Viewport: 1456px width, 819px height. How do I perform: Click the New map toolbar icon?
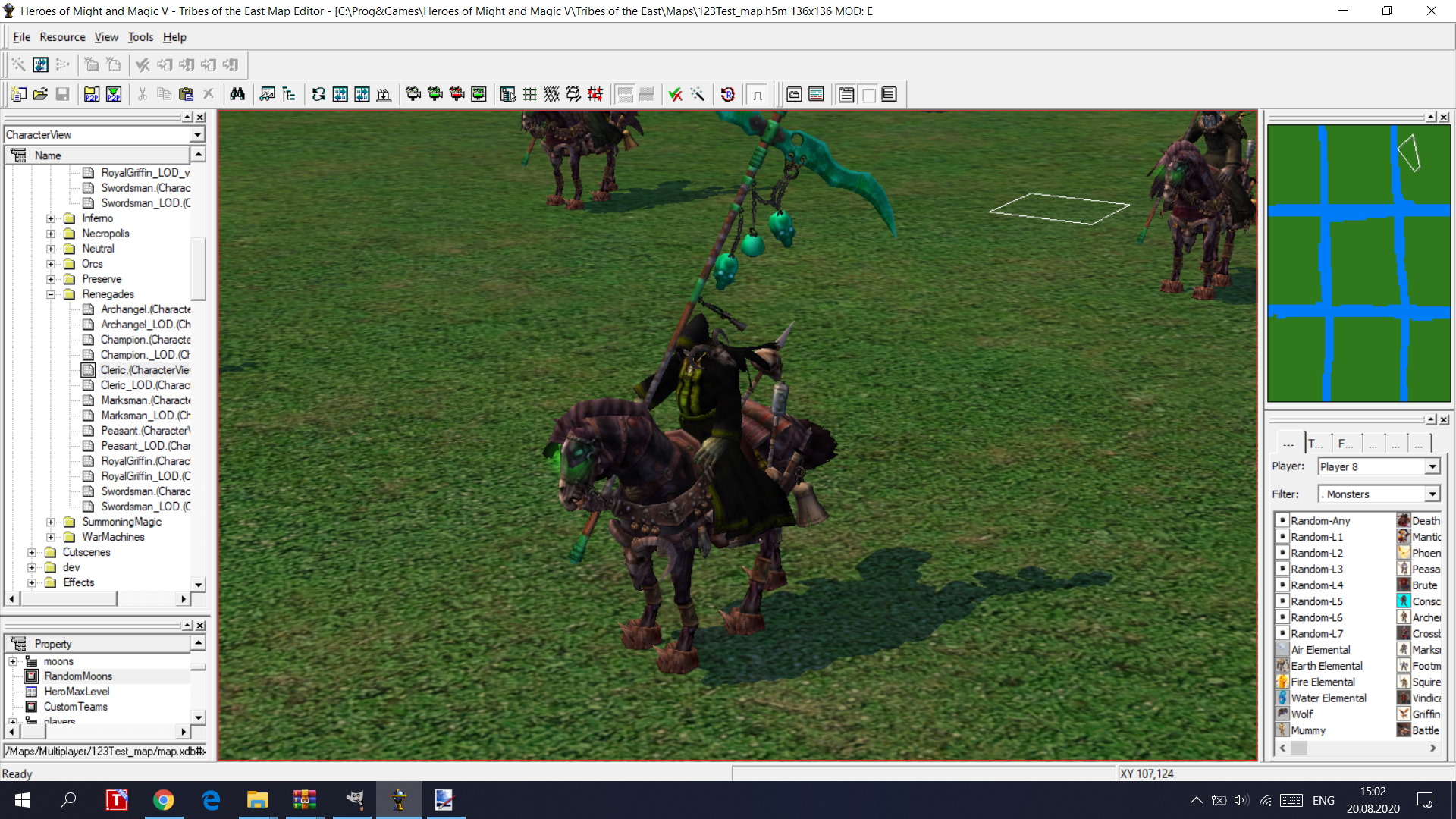pos(19,94)
